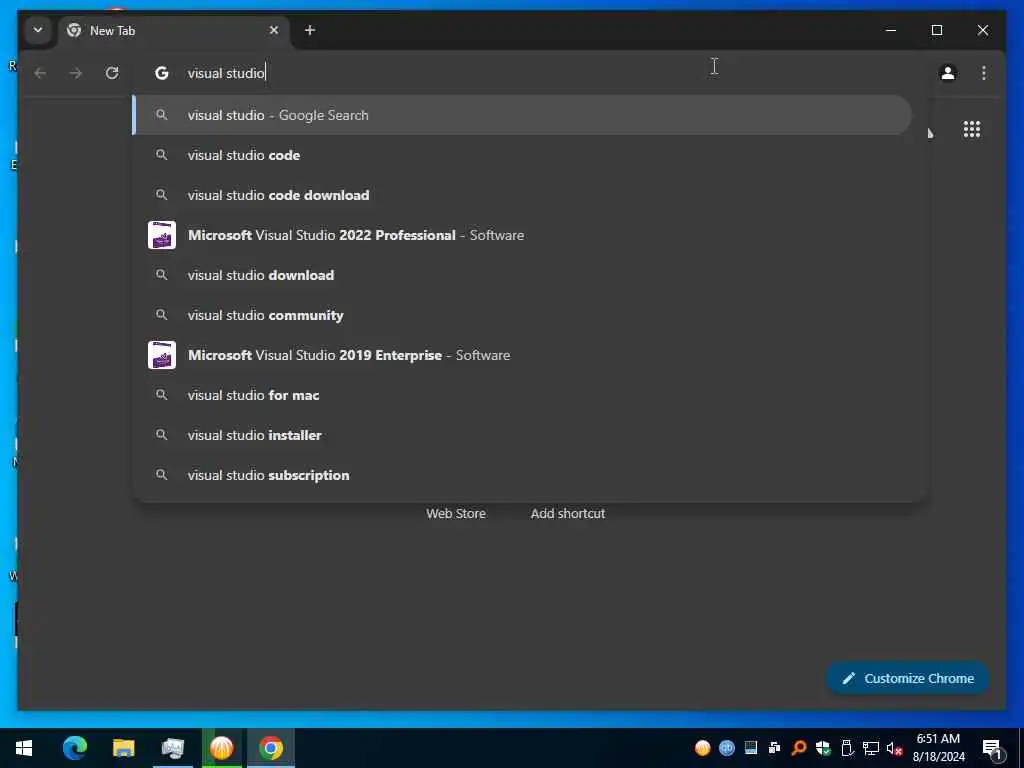The width and height of the screenshot is (1024, 768).
Task: Click the orange circle system tray icon
Action: (x=703, y=748)
